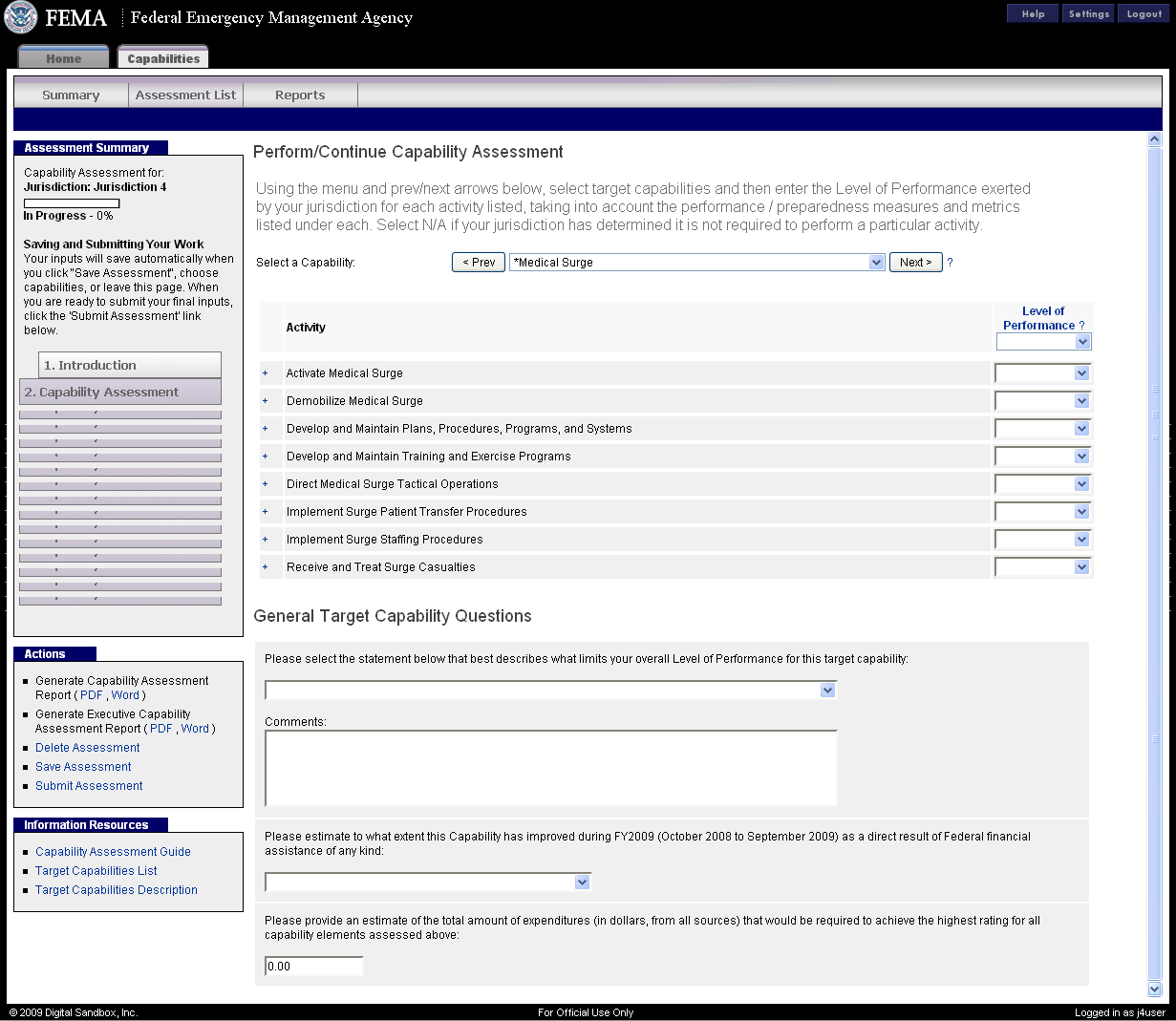Click the Next capability button

point(916,263)
